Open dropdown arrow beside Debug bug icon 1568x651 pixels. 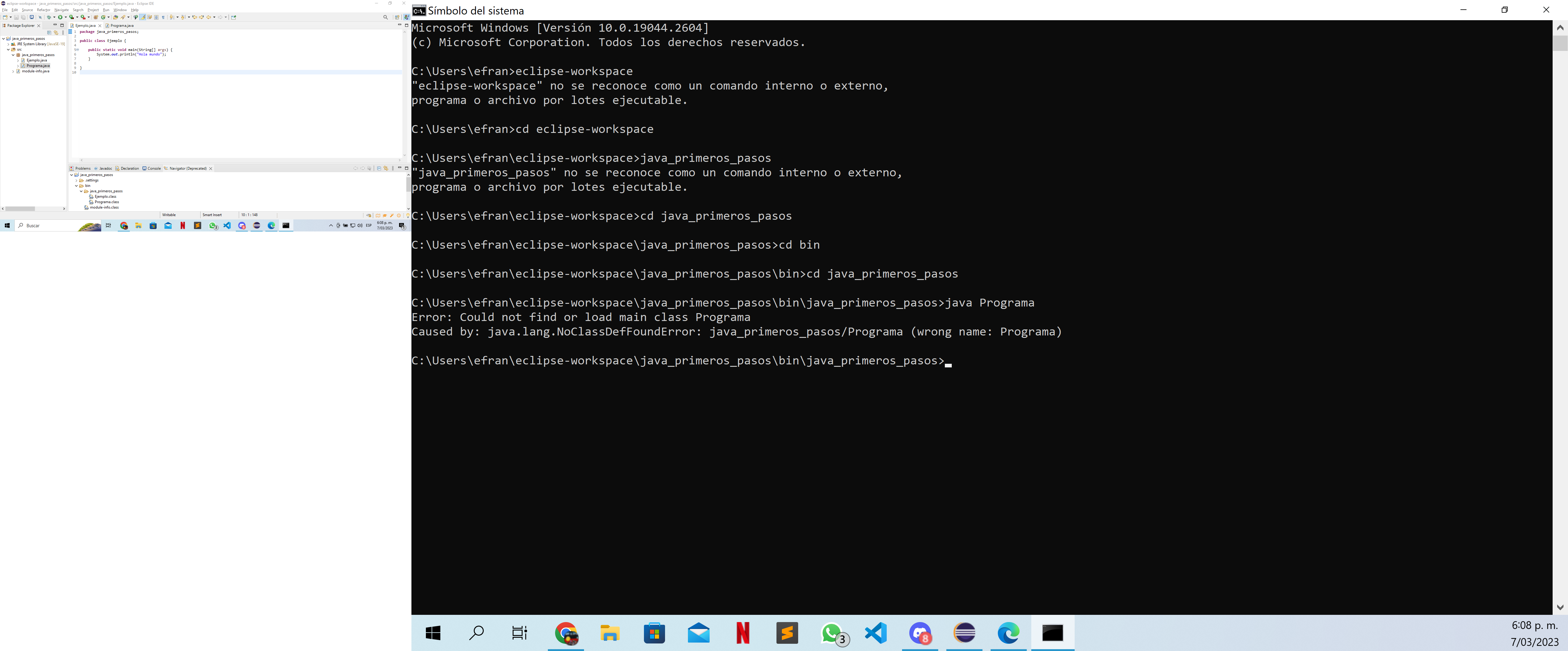(x=54, y=17)
